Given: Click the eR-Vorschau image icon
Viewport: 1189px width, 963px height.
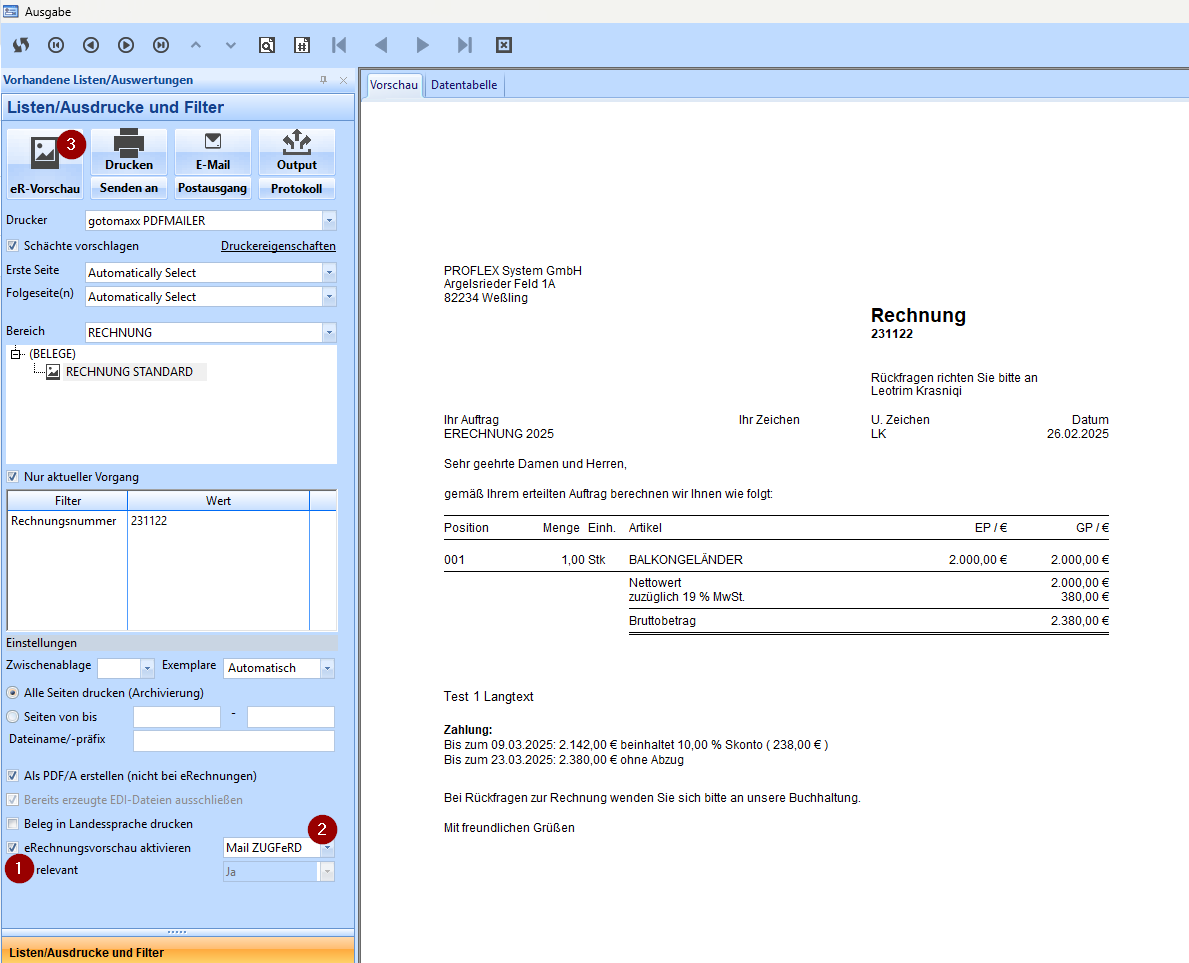Looking at the screenshot, I should (x=45, y=152).
